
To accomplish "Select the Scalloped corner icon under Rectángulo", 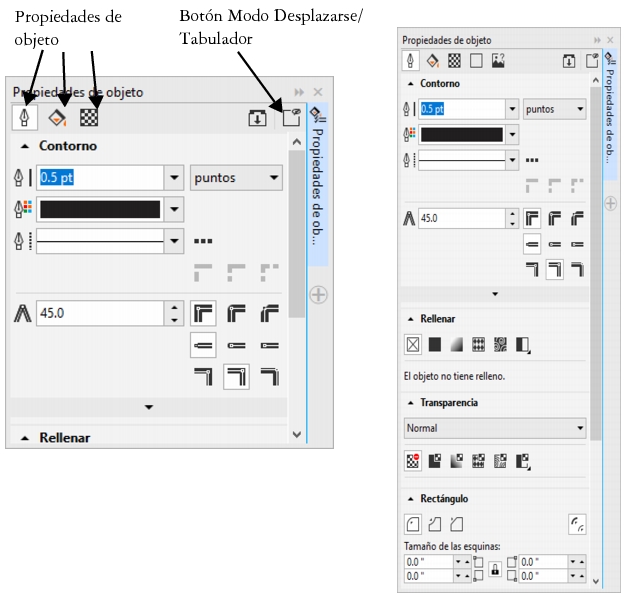I will (433, 523).
